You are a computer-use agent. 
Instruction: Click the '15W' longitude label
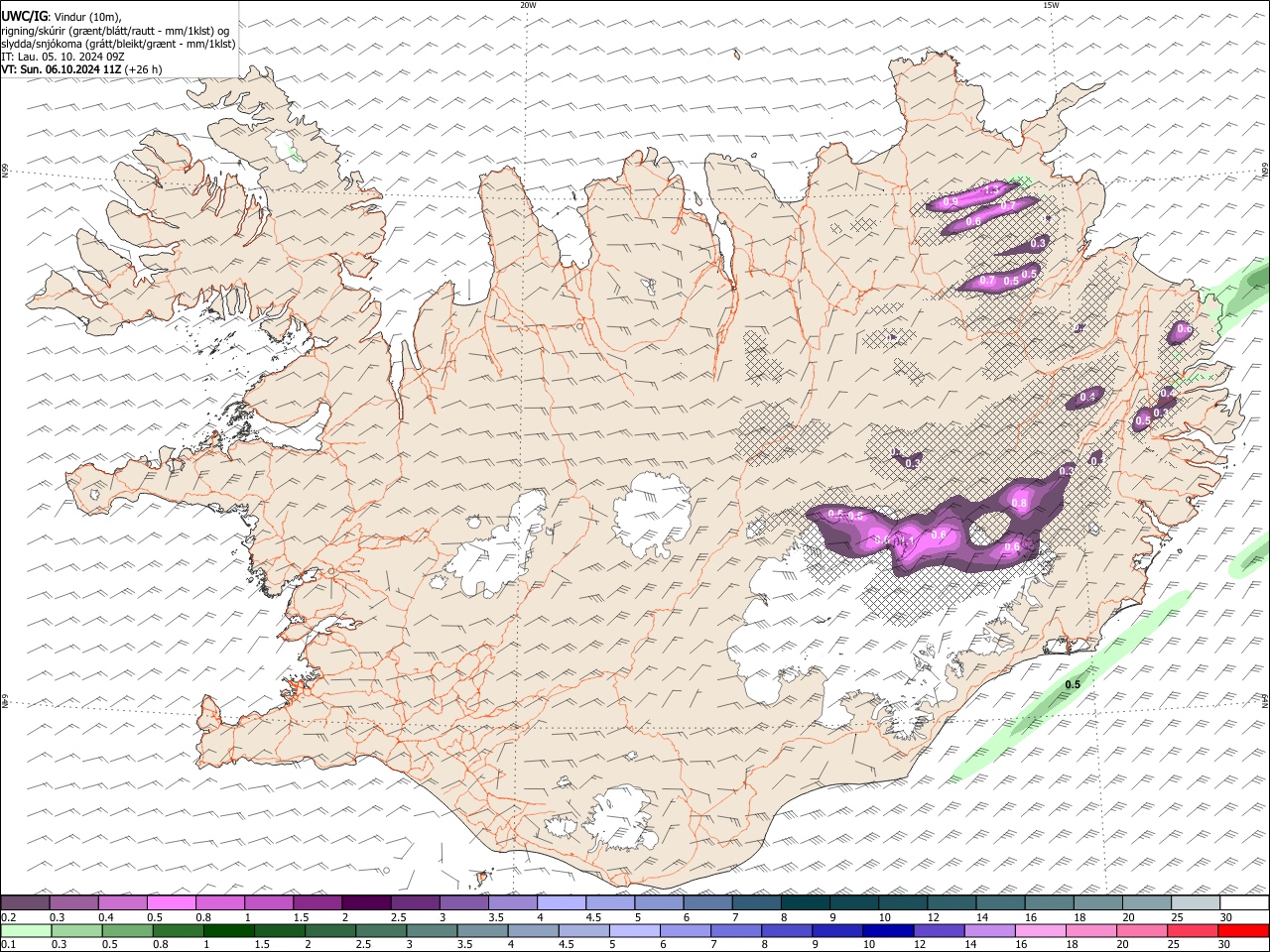(x=1051, y=5)
